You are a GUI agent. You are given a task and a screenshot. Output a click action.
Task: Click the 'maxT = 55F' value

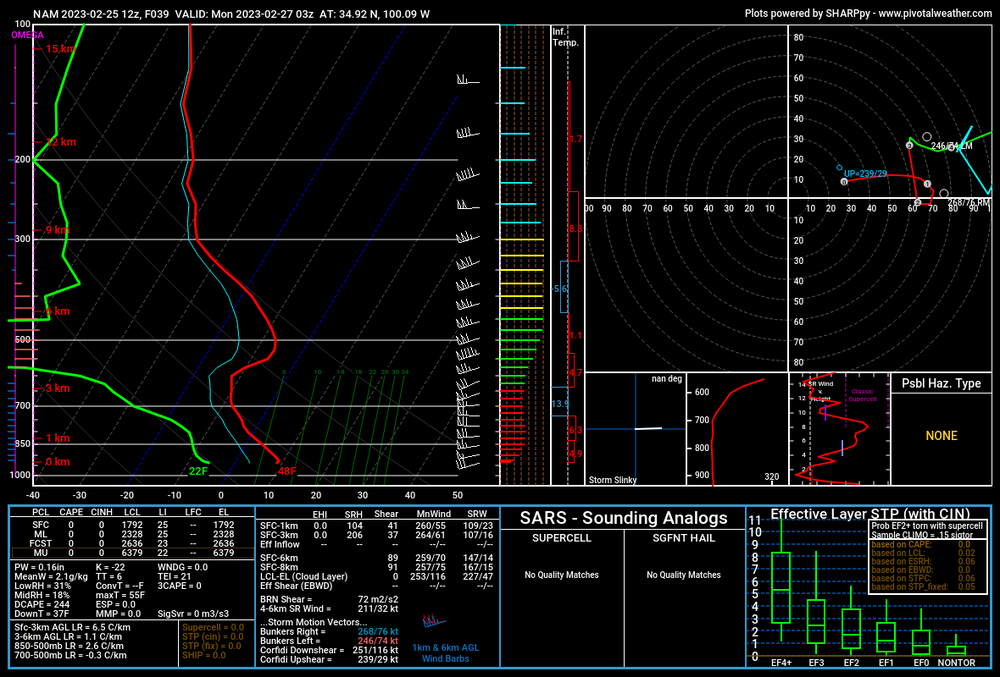coord(121,595)
